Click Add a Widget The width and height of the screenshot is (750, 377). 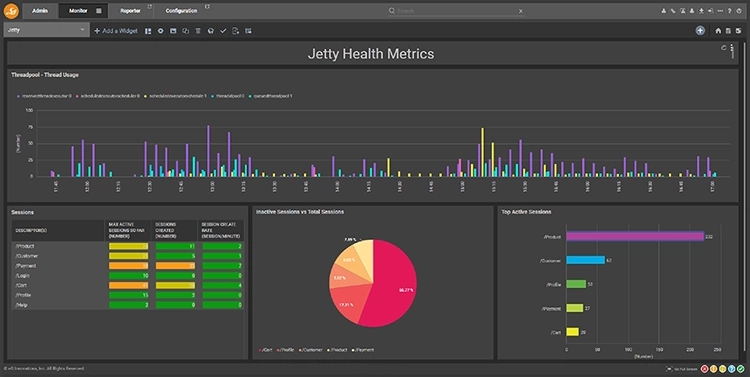[116, 31]
